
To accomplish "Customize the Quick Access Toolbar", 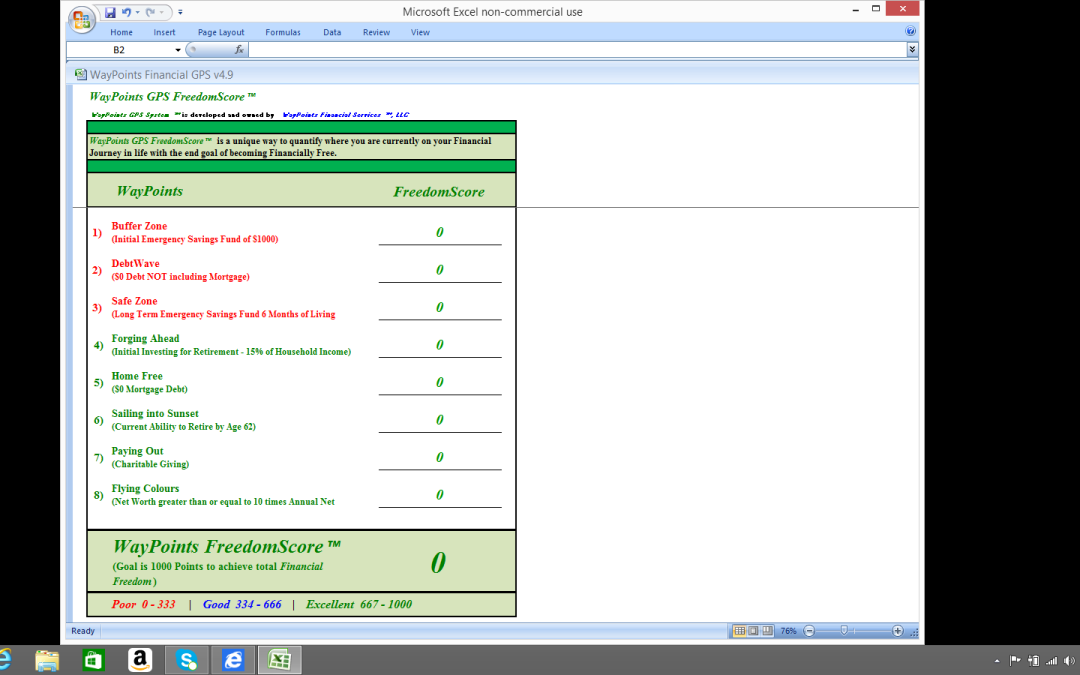I will (180, 12).
